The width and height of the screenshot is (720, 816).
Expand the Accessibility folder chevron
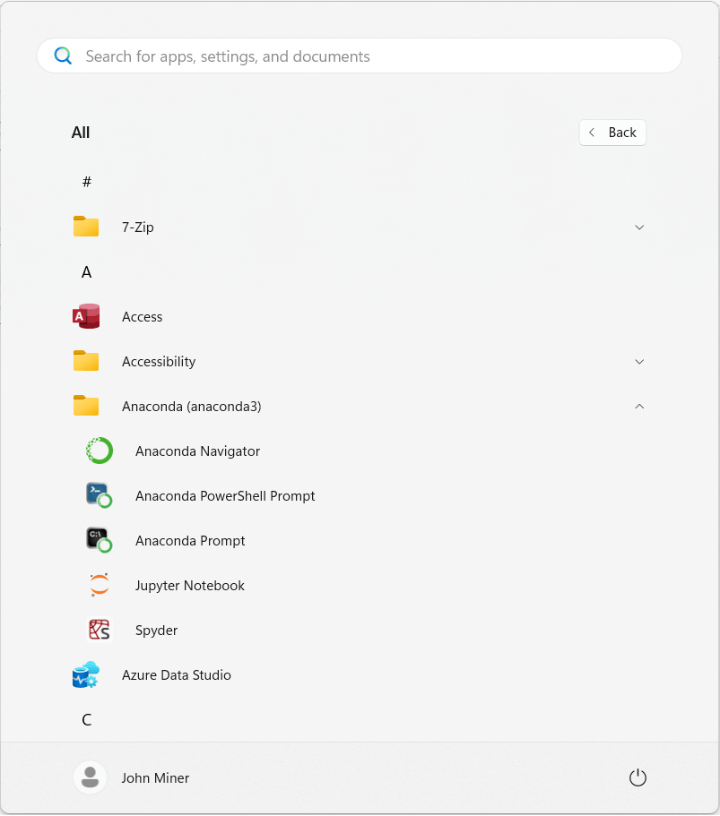tap(640, 361)
